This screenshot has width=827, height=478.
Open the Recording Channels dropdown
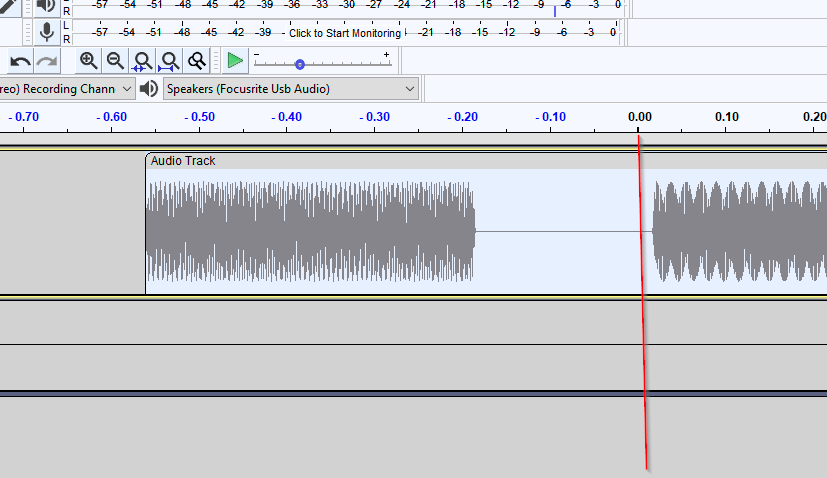point(66,89)
